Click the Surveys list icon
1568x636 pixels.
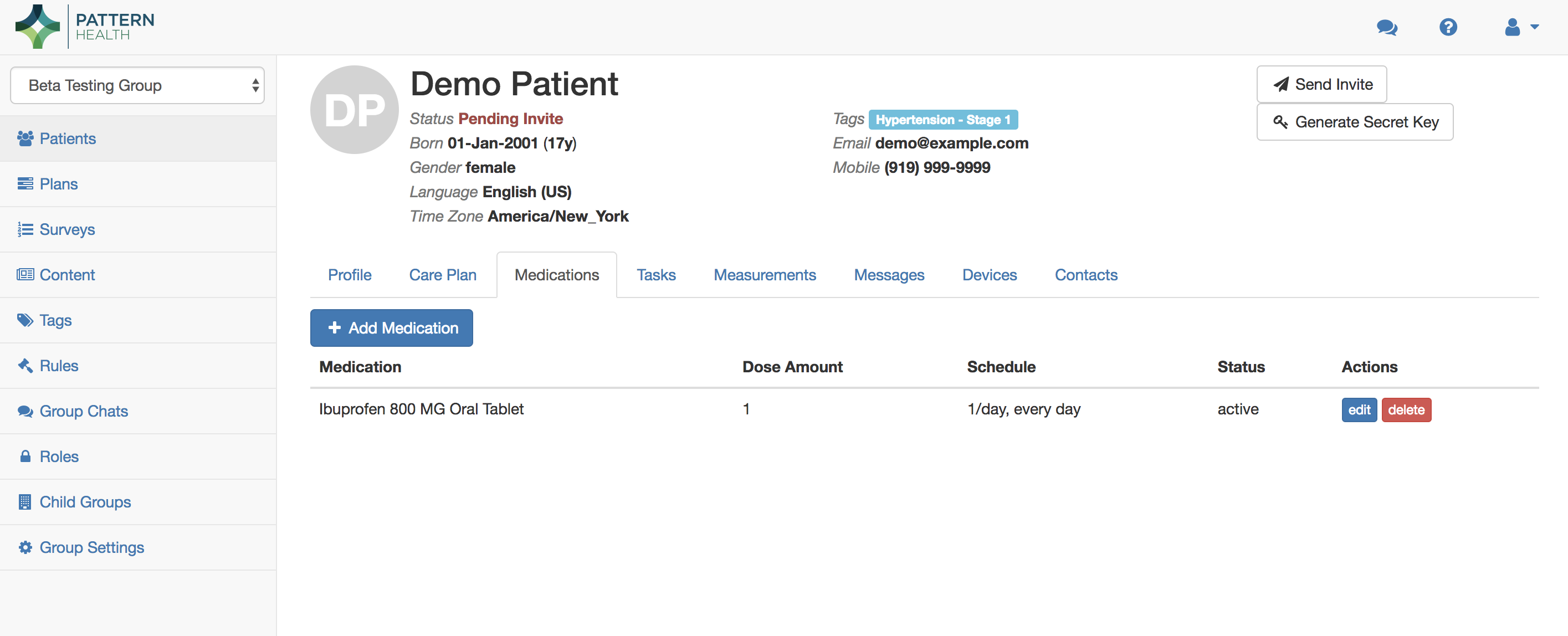25,229
